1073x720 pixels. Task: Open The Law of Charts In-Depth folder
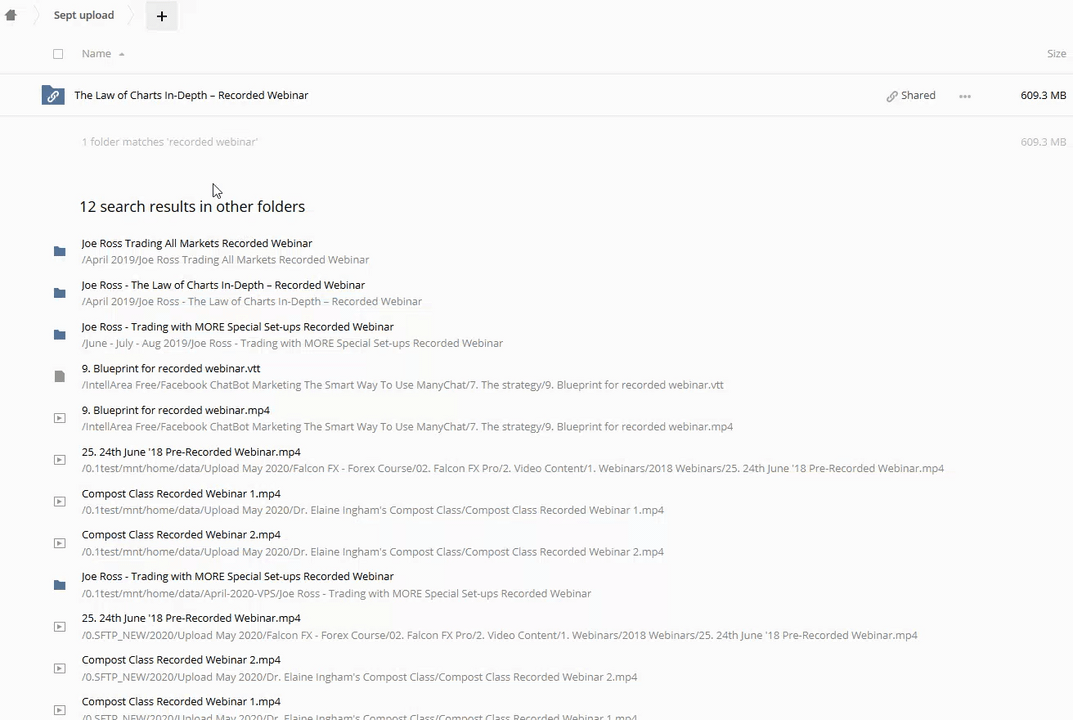(x=191, y=95)
